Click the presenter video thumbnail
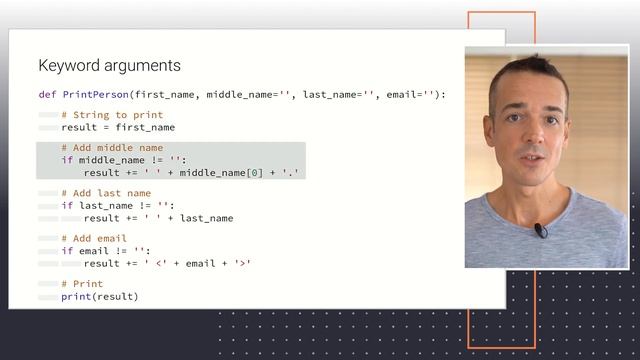 (x=547, y=157)
